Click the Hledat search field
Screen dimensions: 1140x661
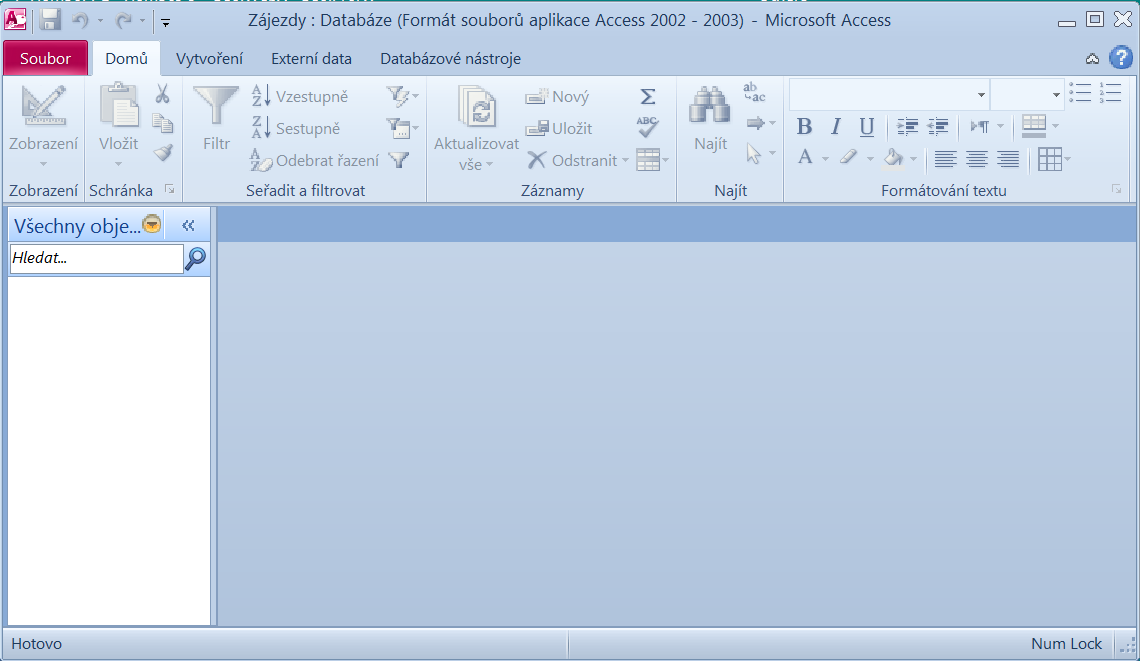click(x=96, y=258)
